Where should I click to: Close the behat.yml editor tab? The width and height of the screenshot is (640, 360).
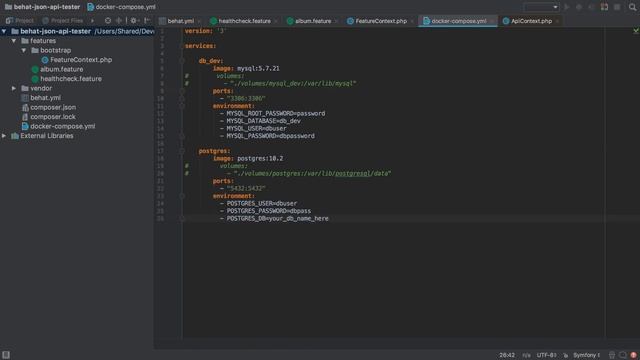[x=199, y=21]
